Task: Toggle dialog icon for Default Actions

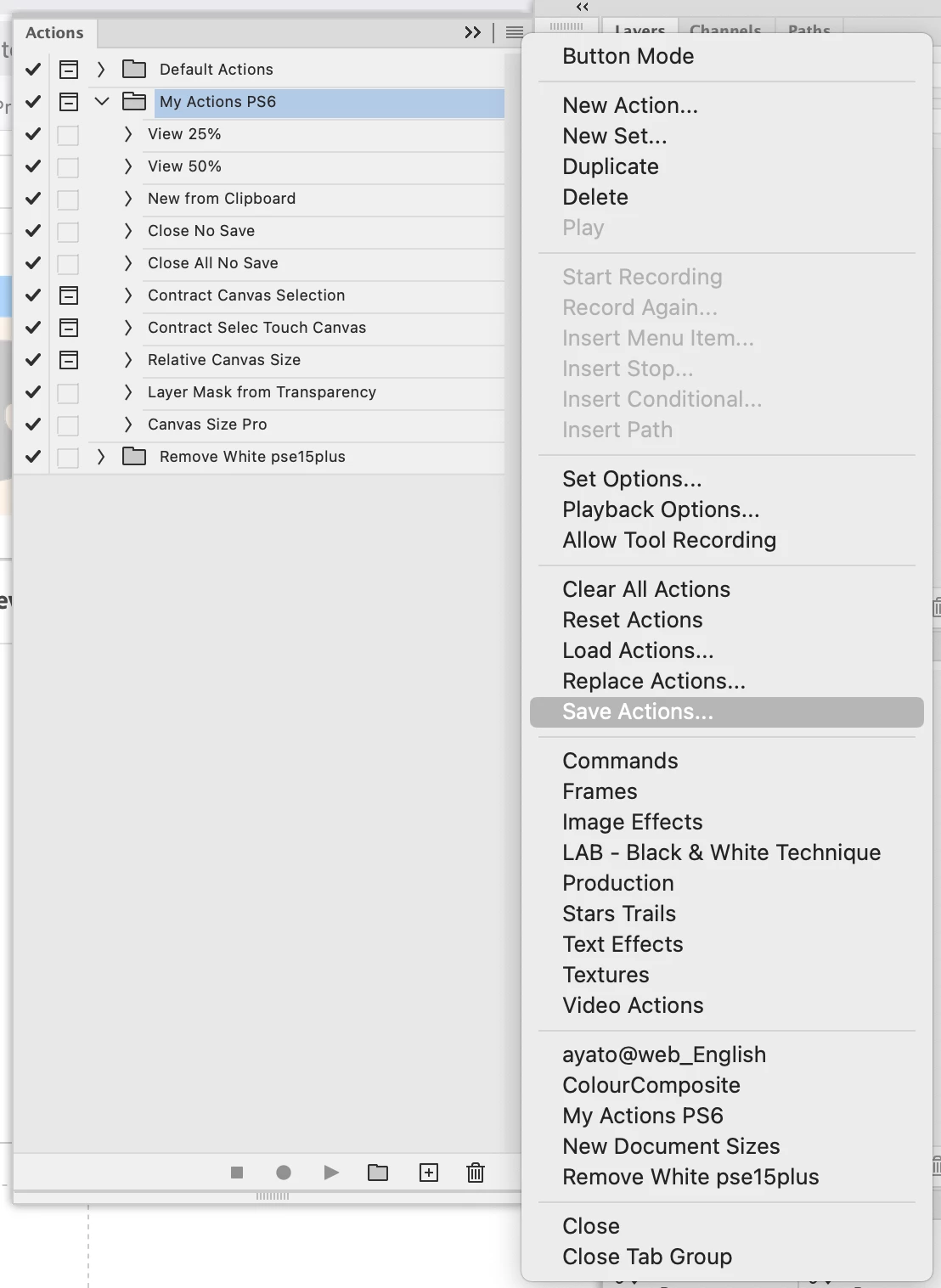Action: click(x=69, y=69)
